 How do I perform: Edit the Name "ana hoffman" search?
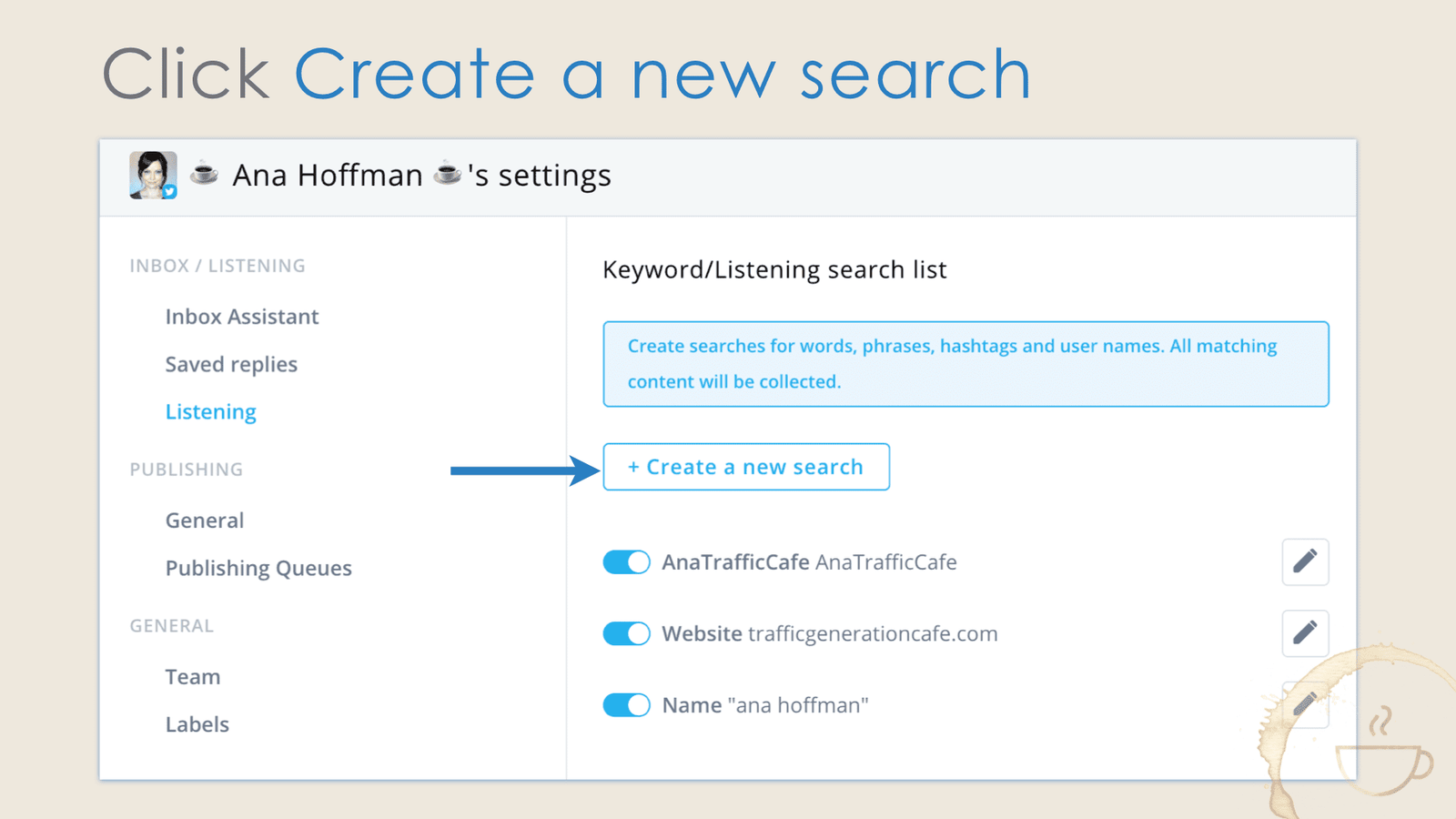pyautogui.click(x=1305, y=704)
